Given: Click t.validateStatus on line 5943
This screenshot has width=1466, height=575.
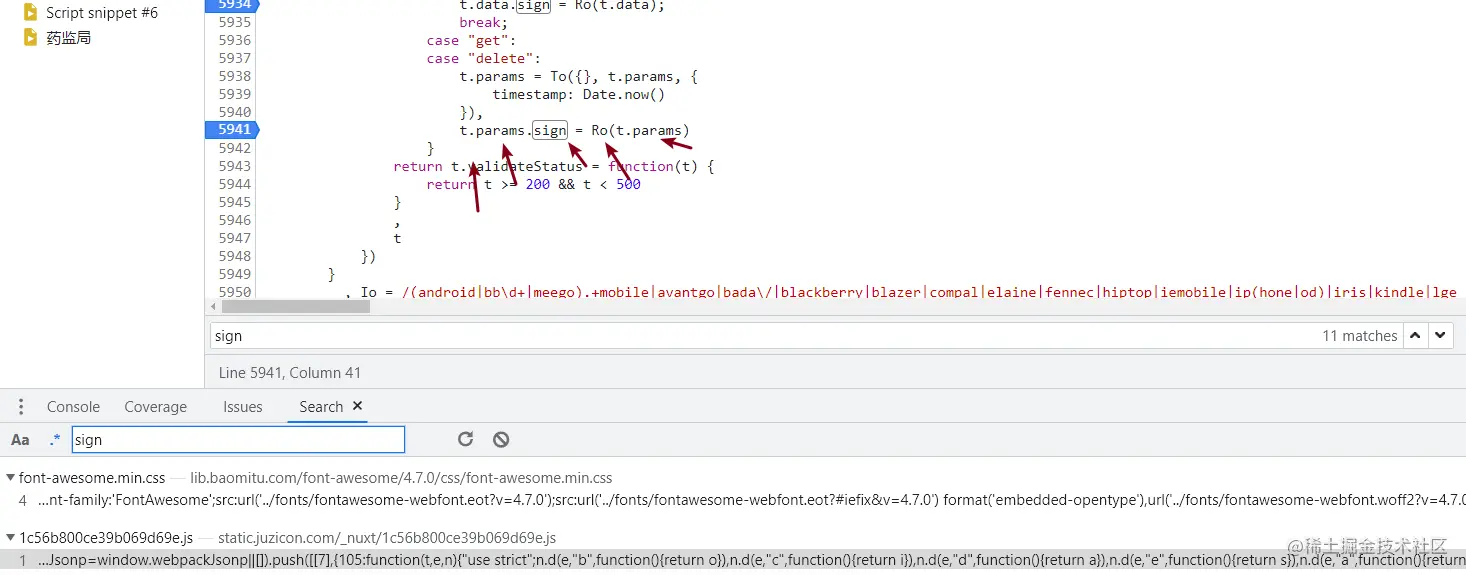Looking at the screenshot, I should click(x=516, y=166).
